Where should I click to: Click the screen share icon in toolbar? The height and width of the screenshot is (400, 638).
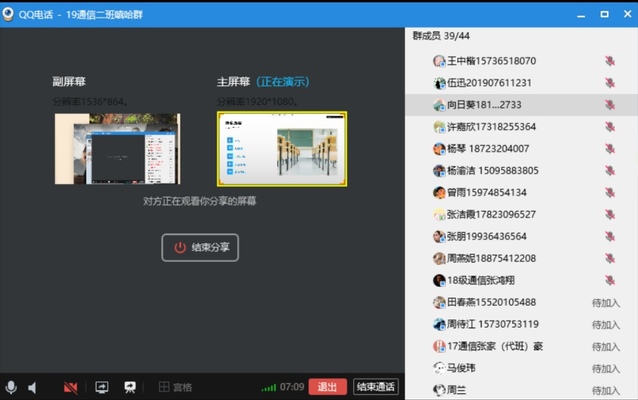point(101,387)
